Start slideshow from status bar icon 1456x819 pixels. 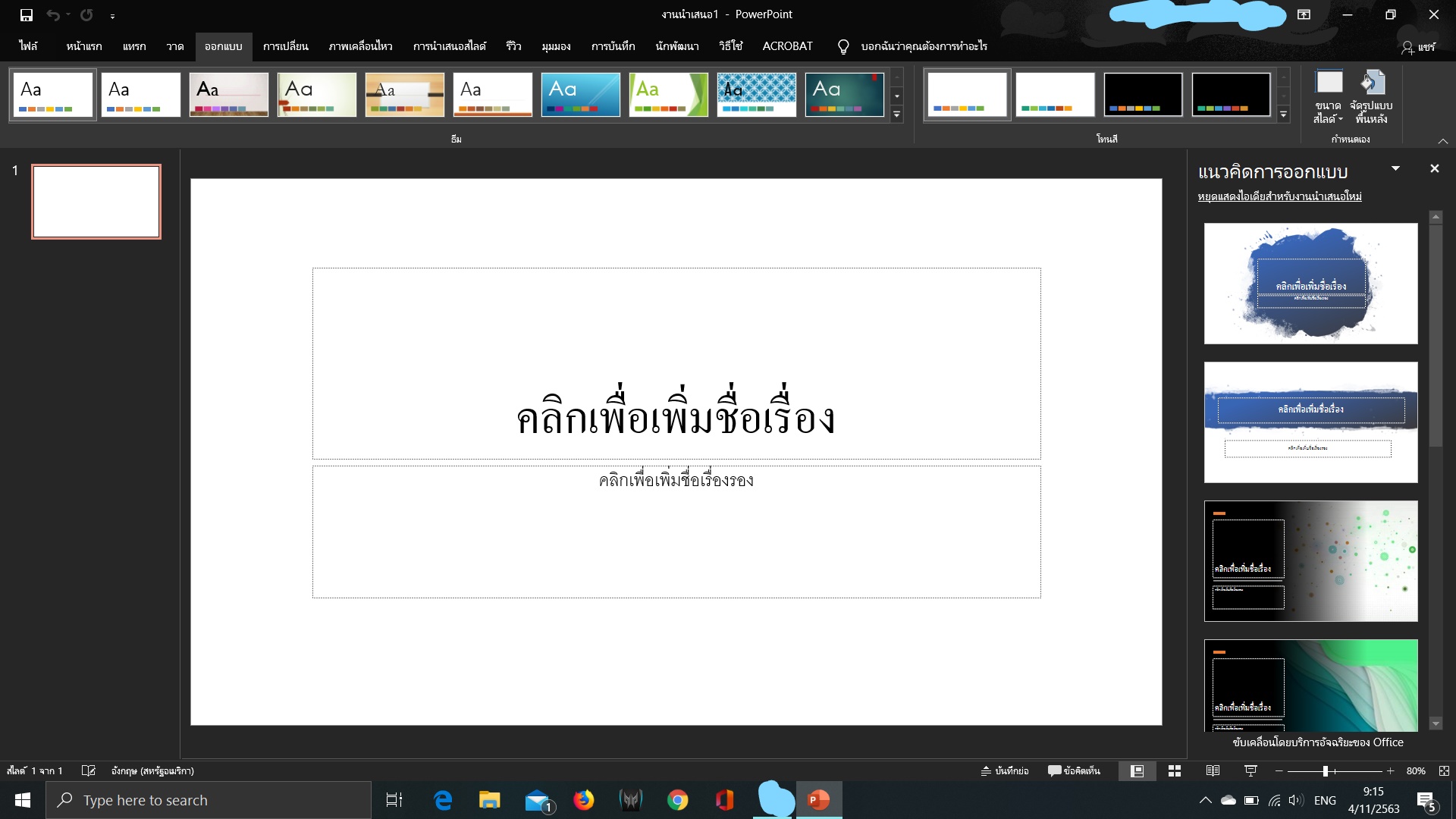(1250, 771)
